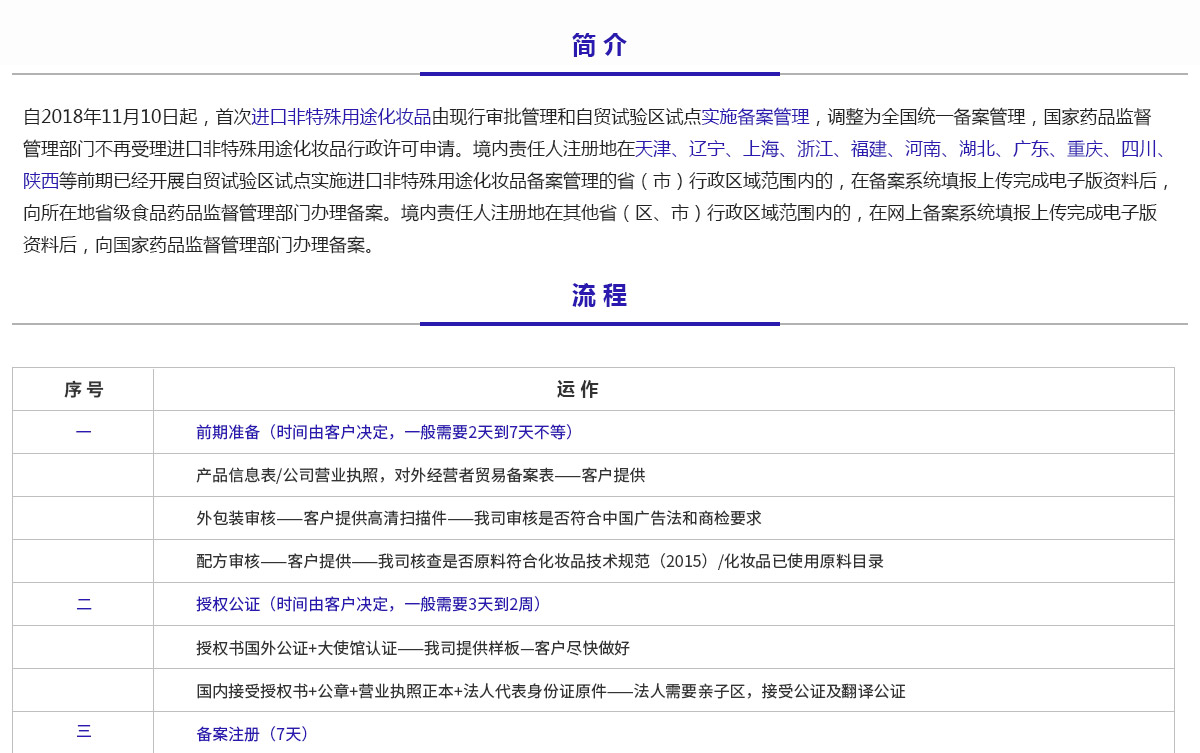Select the 天津 province link

pos(653,149)
